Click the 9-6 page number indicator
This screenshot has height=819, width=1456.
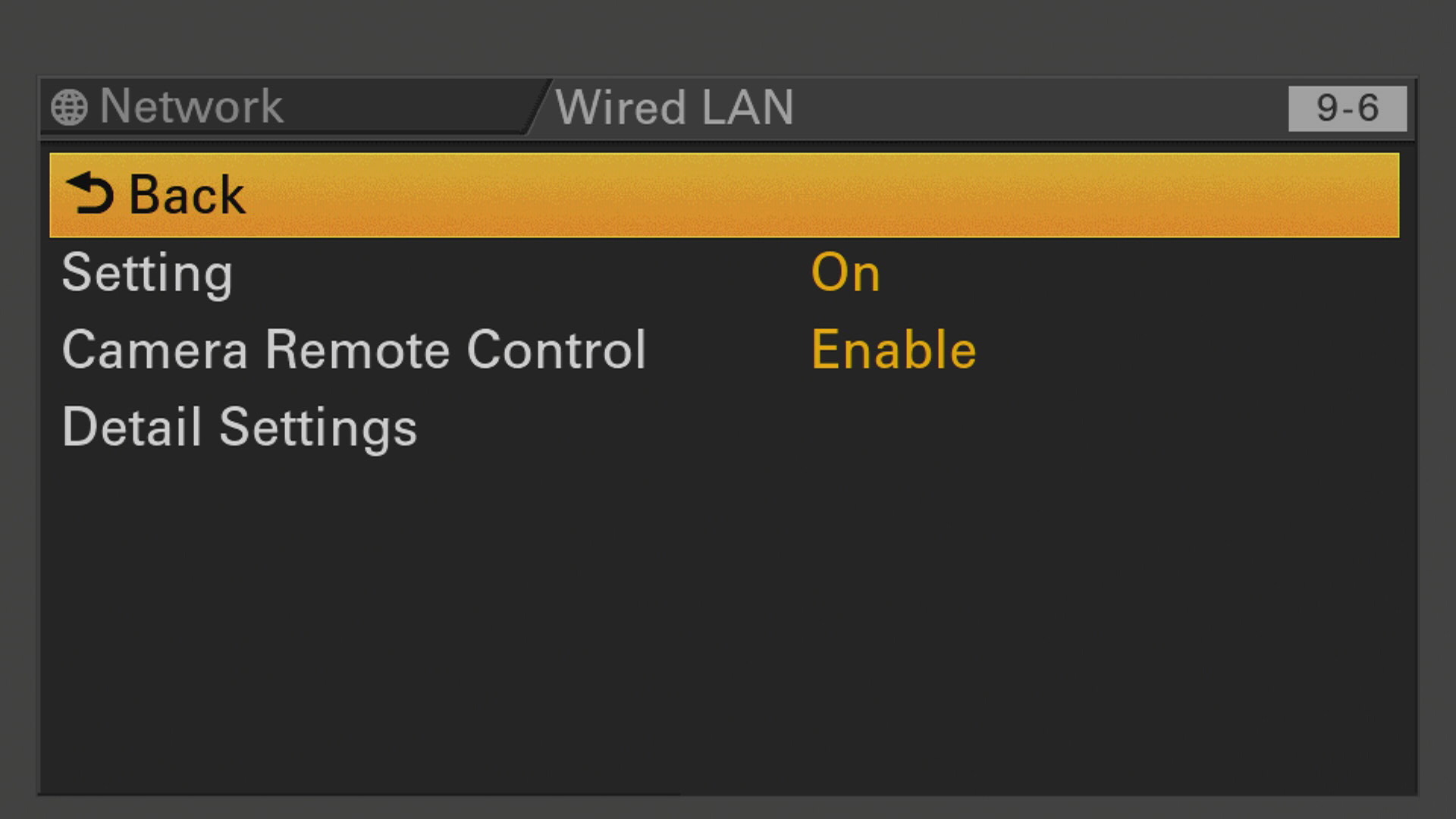[1348, 108]
